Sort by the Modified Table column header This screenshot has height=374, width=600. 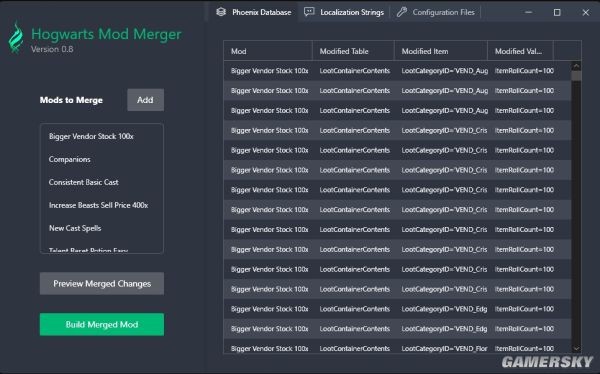click(353, 51)
